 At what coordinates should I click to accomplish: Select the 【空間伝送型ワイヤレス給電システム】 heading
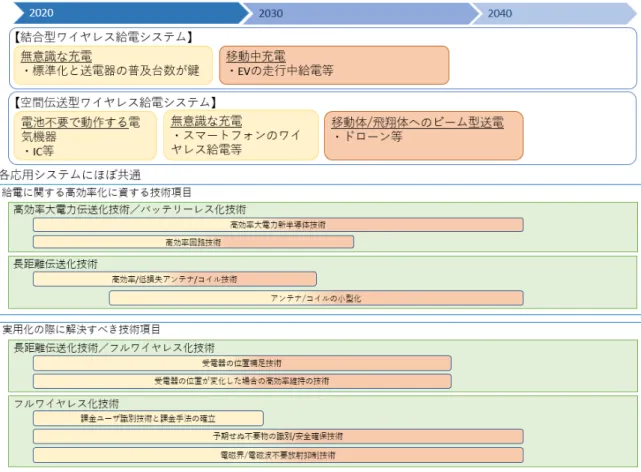[x=115, y=102]
